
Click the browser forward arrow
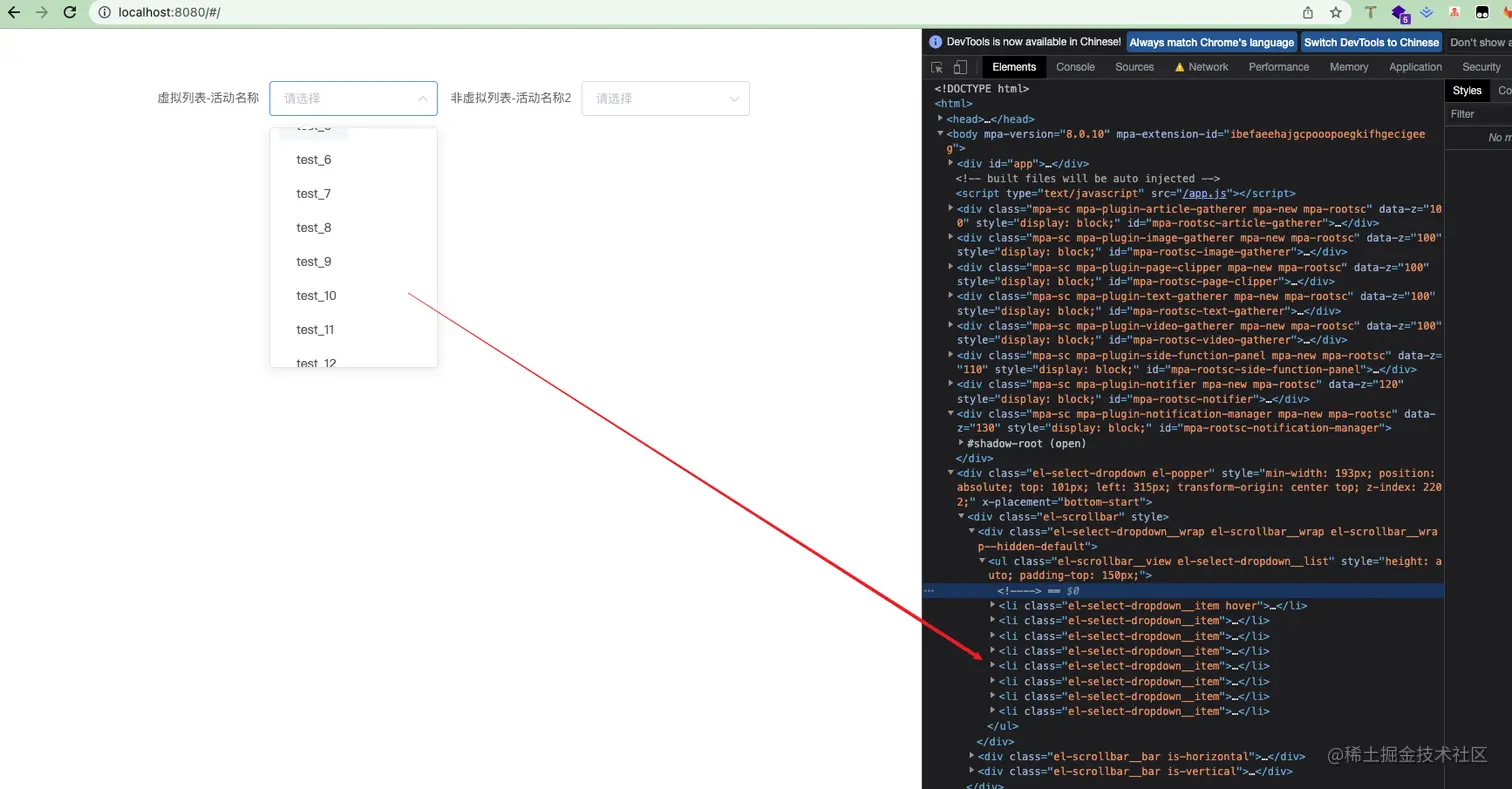point(41,12)
